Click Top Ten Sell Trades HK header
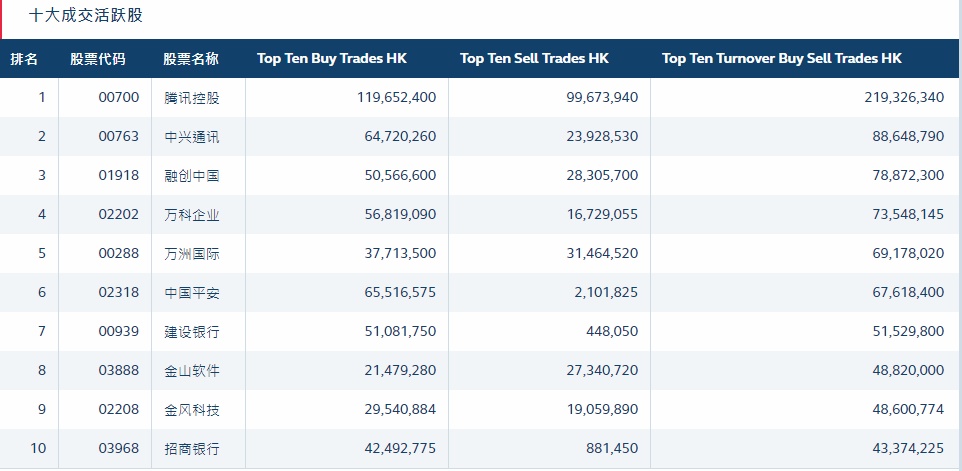The width and height of the screenshot is (962, 471). coord(534,59)
